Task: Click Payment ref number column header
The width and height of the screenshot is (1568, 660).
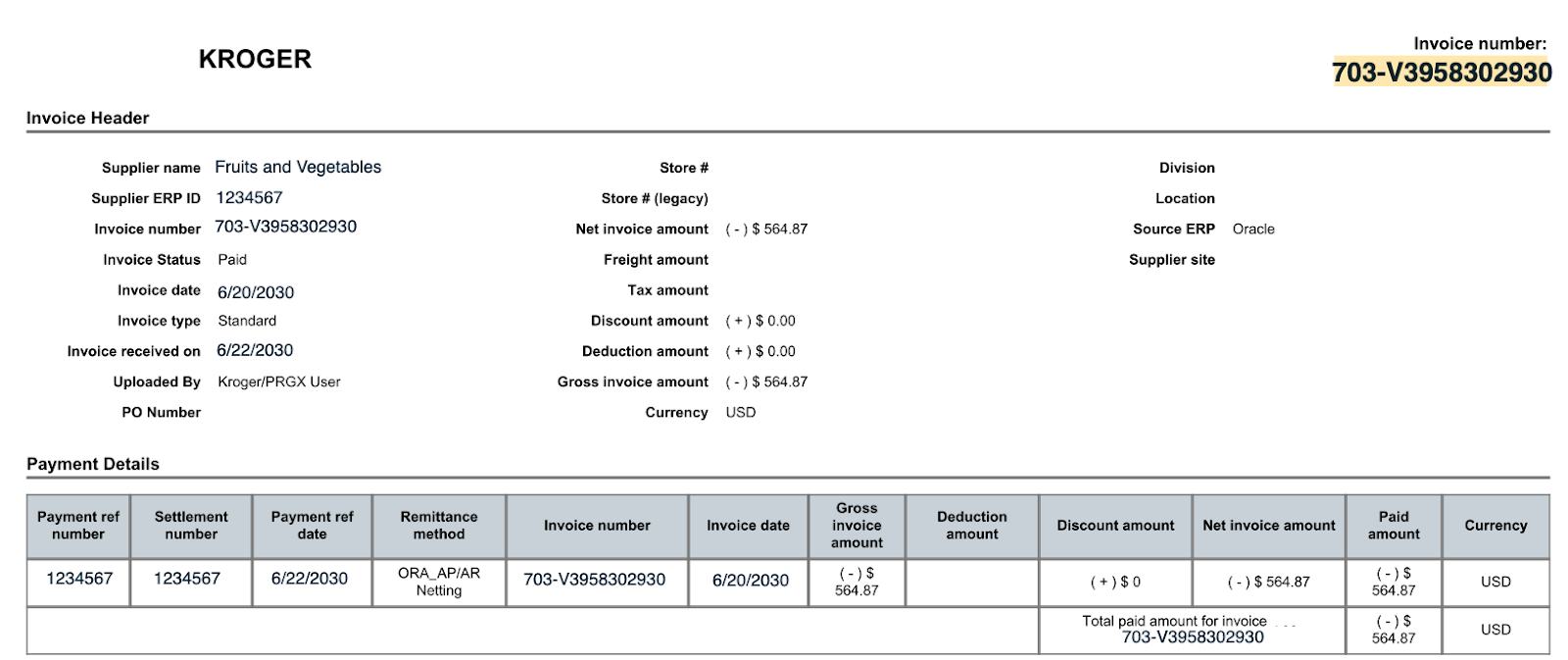Action: click(78, 526)
